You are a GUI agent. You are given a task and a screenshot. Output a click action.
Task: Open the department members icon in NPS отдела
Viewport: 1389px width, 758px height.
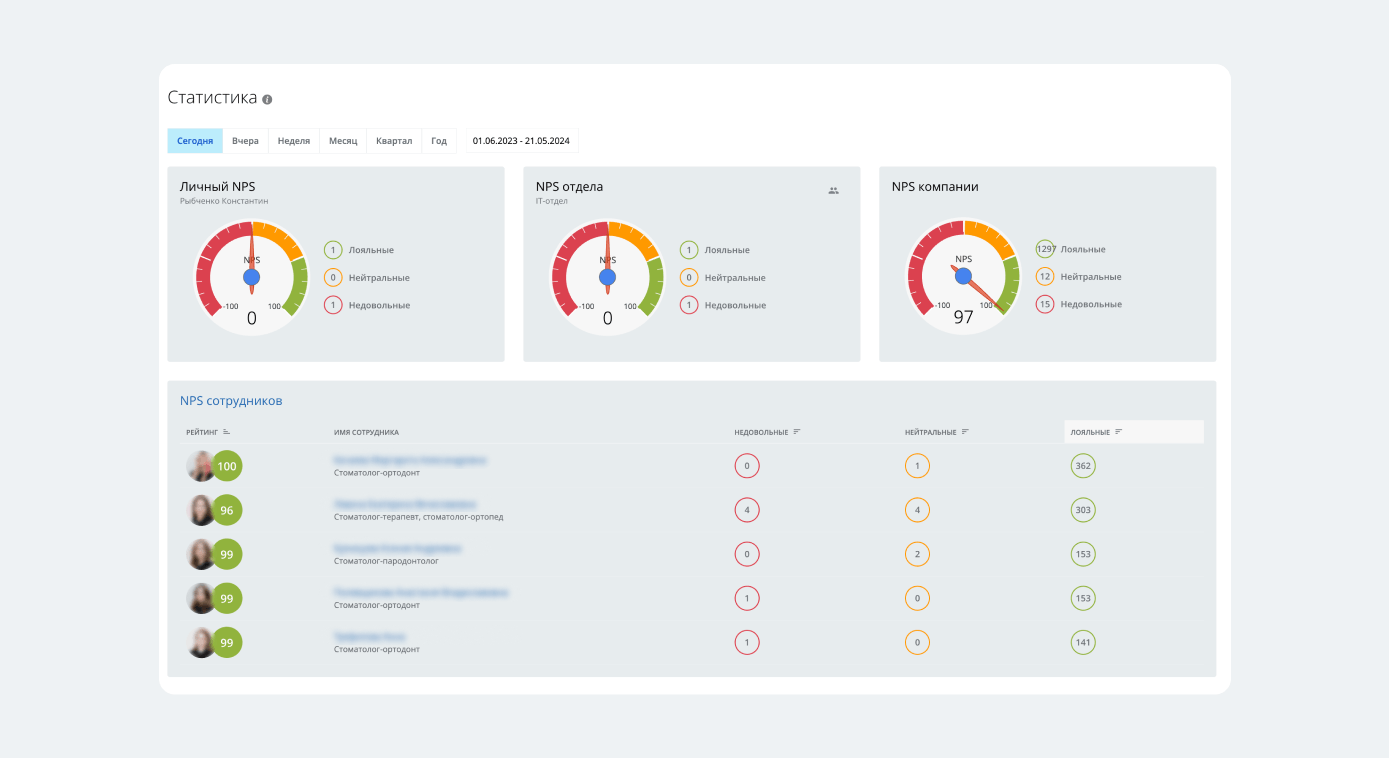click(x=833, y=190)
